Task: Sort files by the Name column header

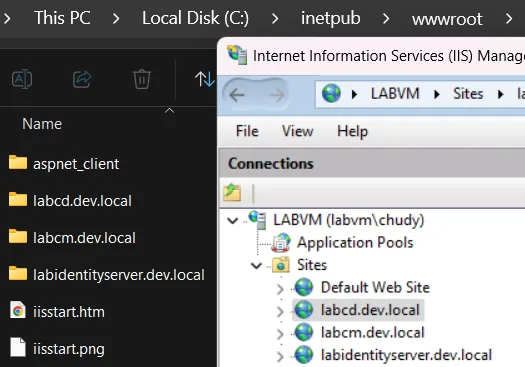Action: coord(42,124)
